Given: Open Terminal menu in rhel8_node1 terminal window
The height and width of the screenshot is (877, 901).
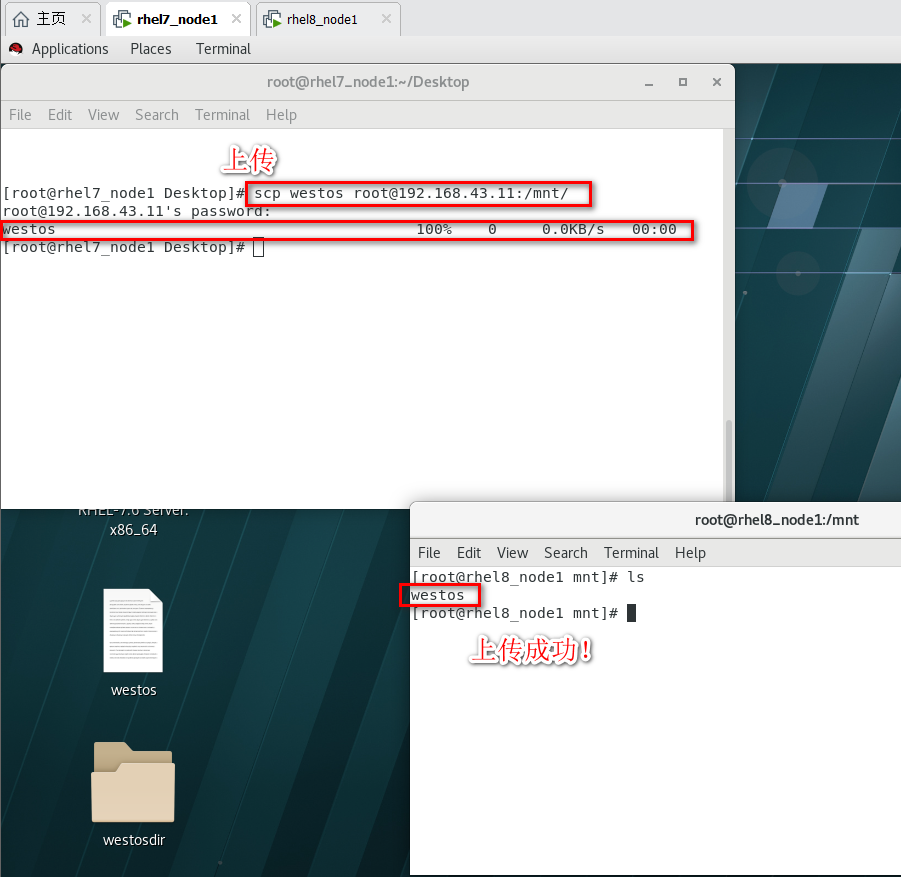Looking at the screenshot, I should click(x=632, y=553).
